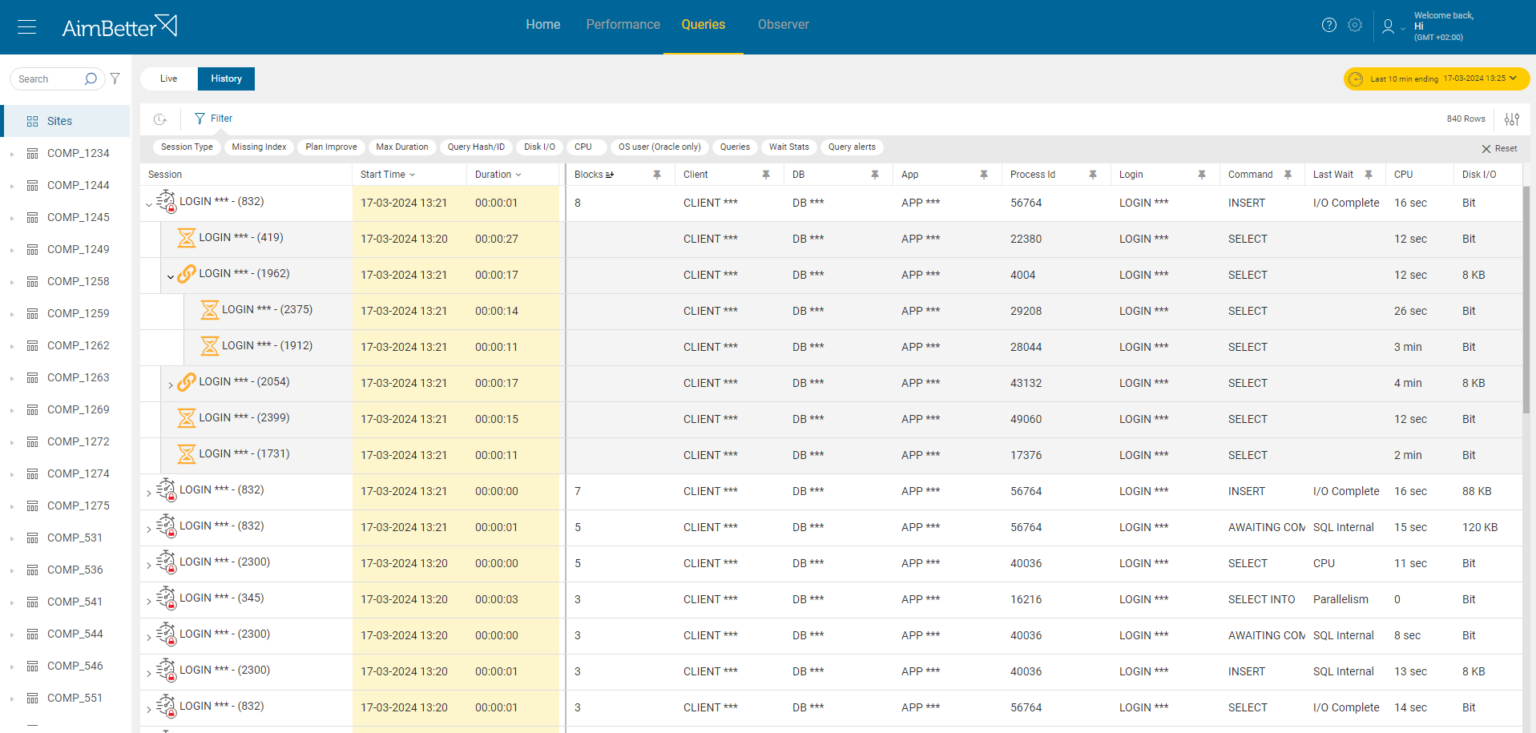Viewport: 1536px width, 733px height.
Task: Click the hamburger menu icon next to AimBetter
Action: pyautogui.click(x=26, y=25)
